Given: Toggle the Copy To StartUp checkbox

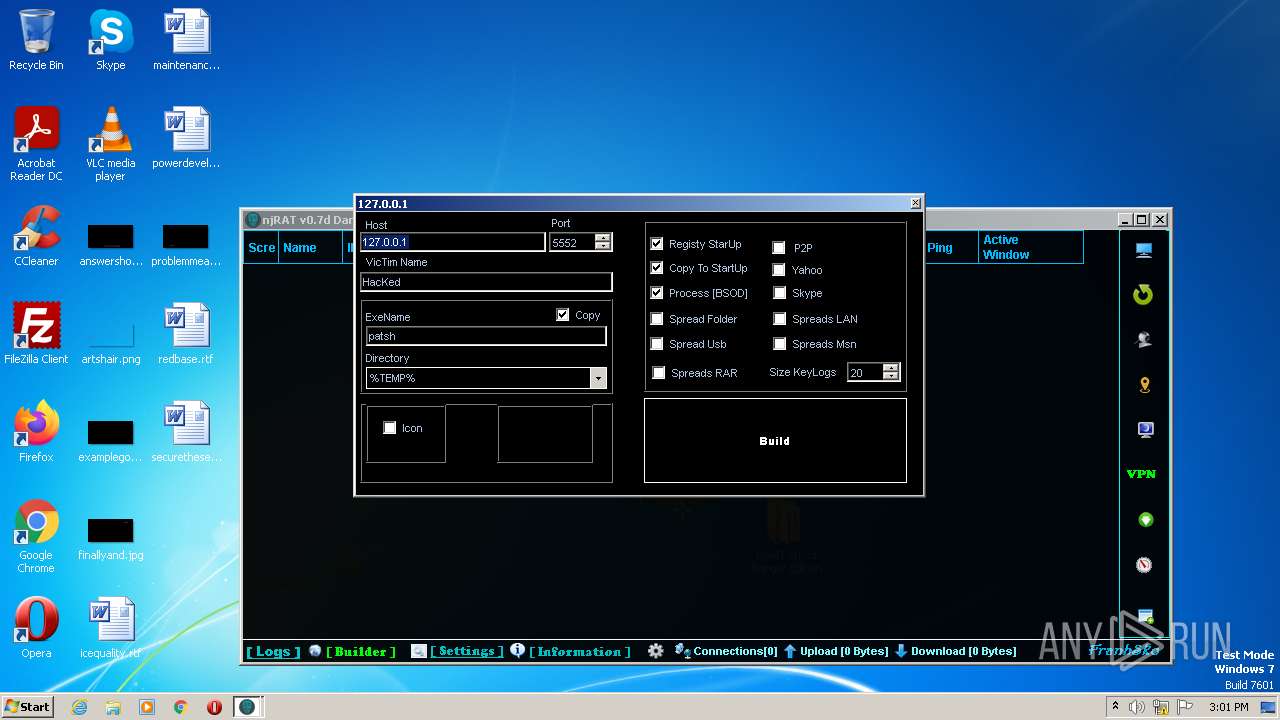Looking at the screenshot, I should click(x=657, y=268).
